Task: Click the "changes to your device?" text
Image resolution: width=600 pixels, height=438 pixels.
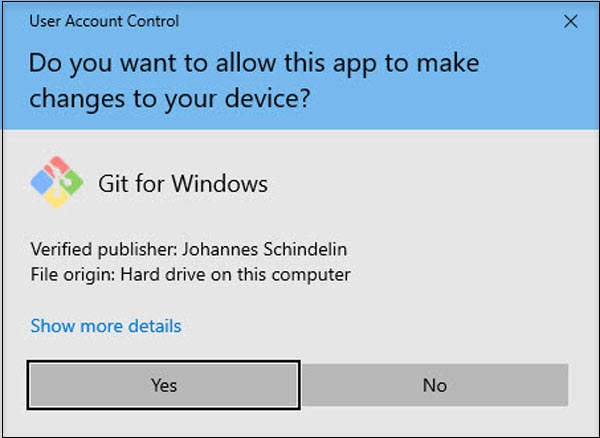Action: 169,100
